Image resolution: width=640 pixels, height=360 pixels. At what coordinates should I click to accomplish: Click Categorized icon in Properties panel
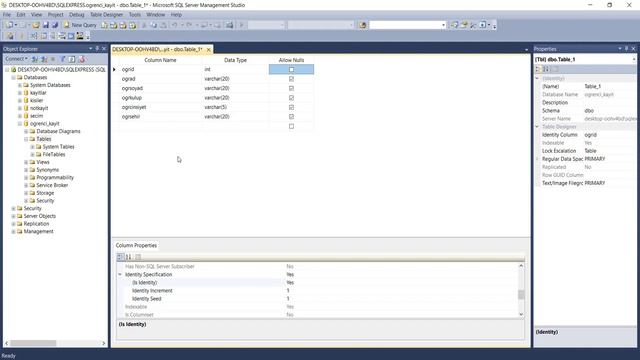(x=538, y=69)
